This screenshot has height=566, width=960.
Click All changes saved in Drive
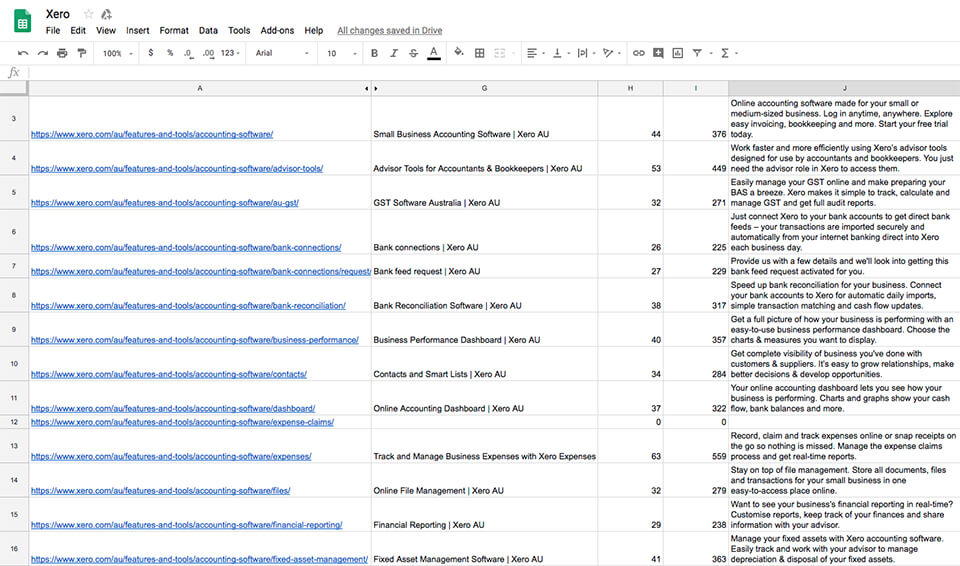coord(389,30)
